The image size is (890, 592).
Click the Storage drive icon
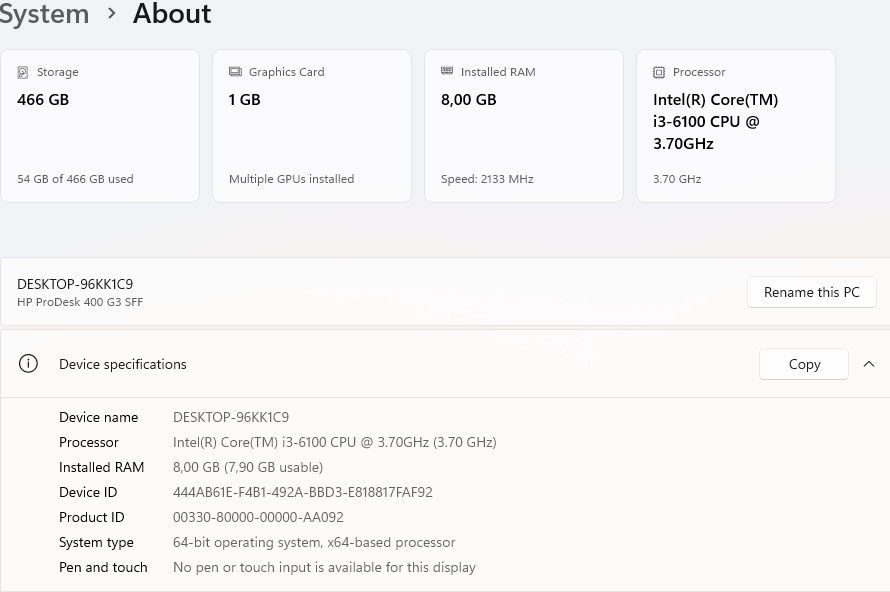point(23,73)
